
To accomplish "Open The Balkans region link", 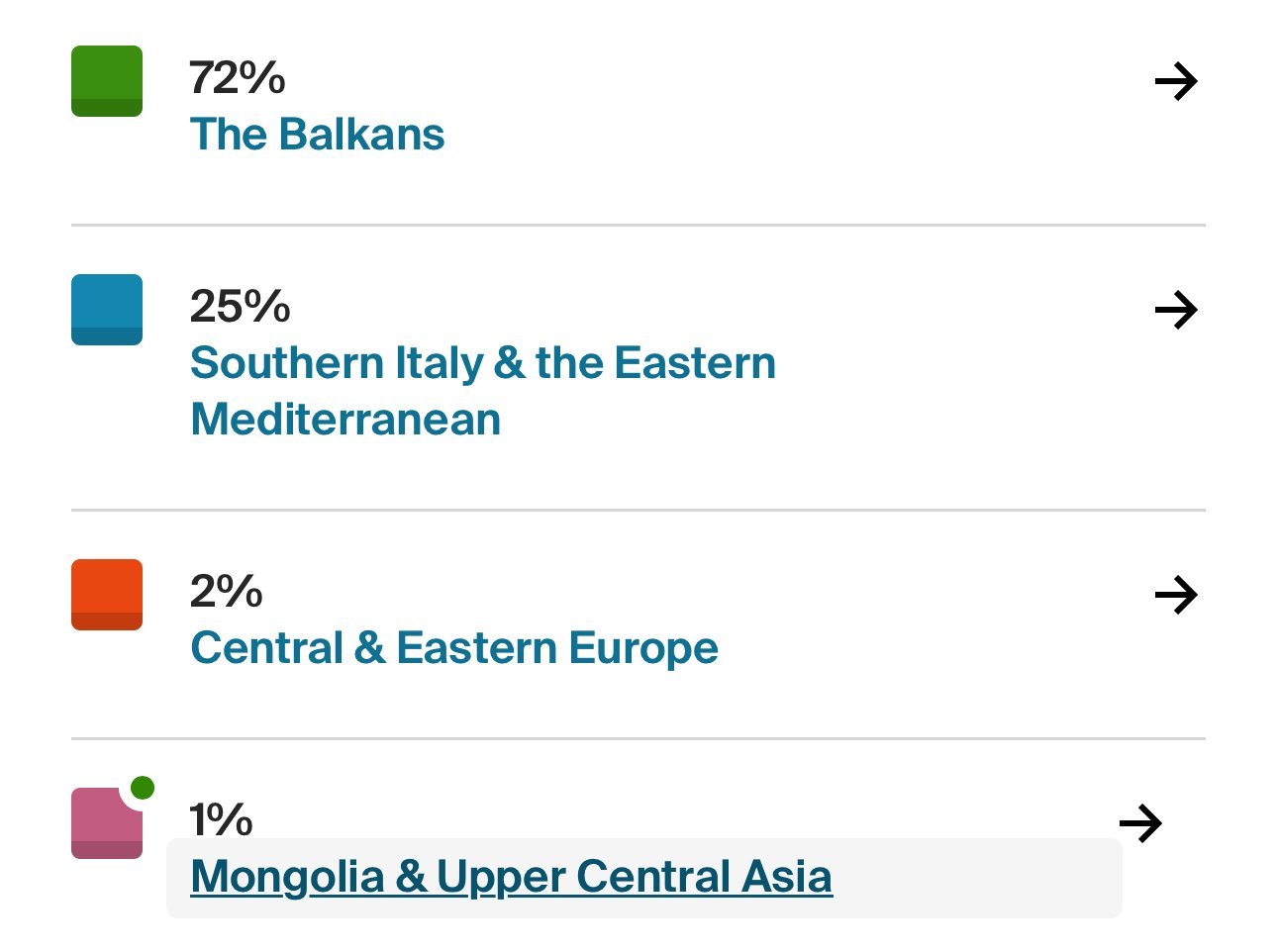I will (x=317, y=135).
